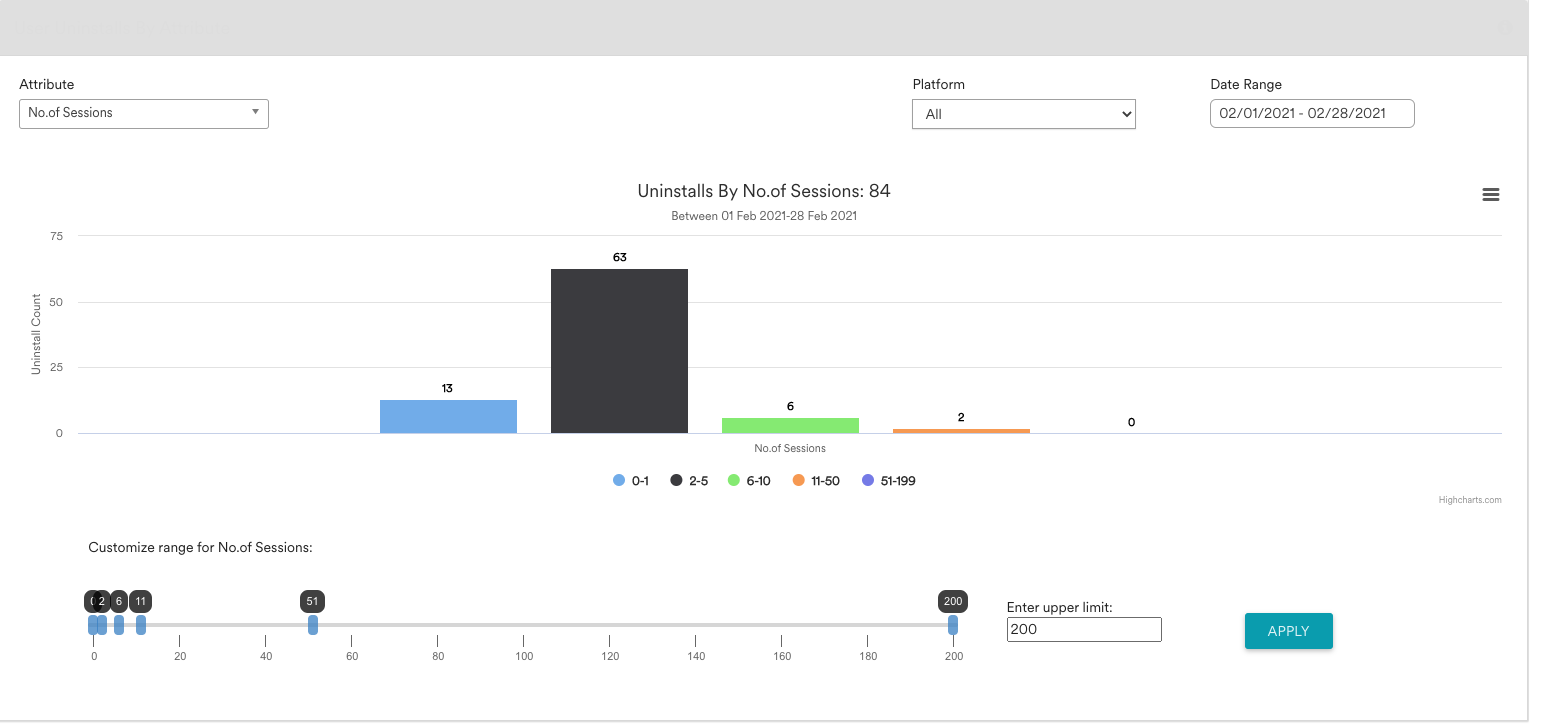The width and height of the screenshot is (1541, 727).
Task: Expand the Platform select box
Action: click(x=1023, y=114)
